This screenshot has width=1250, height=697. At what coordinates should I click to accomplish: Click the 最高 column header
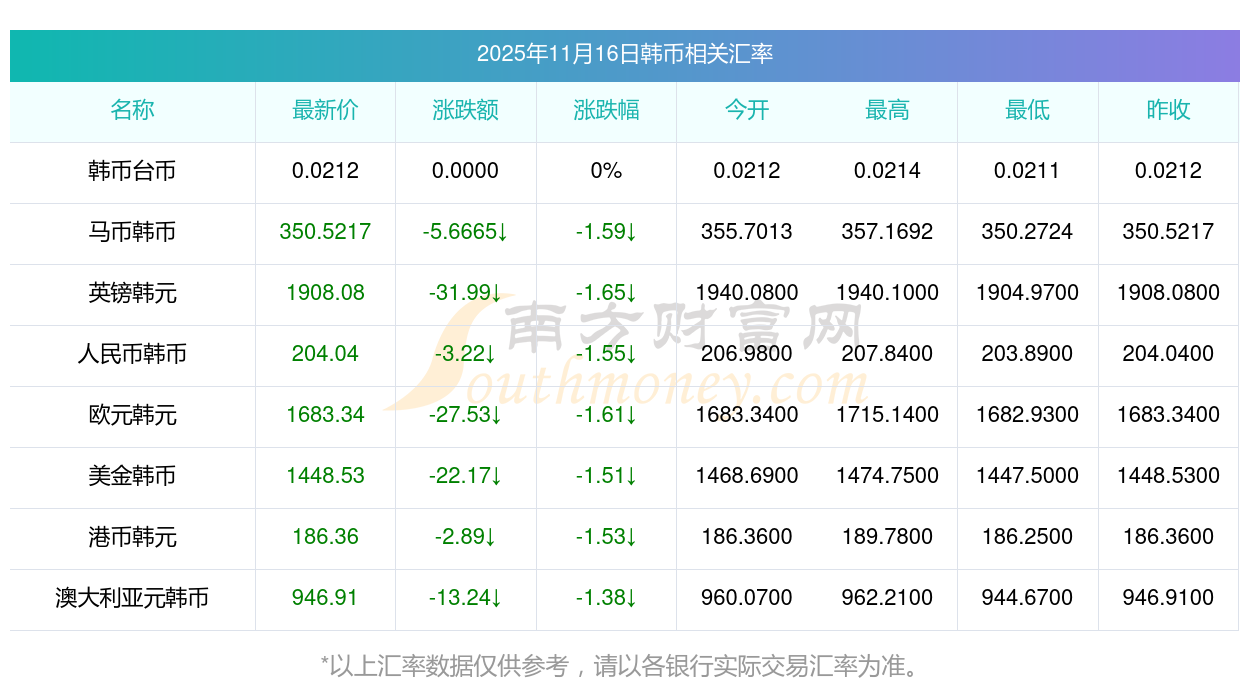coord(887,110)
